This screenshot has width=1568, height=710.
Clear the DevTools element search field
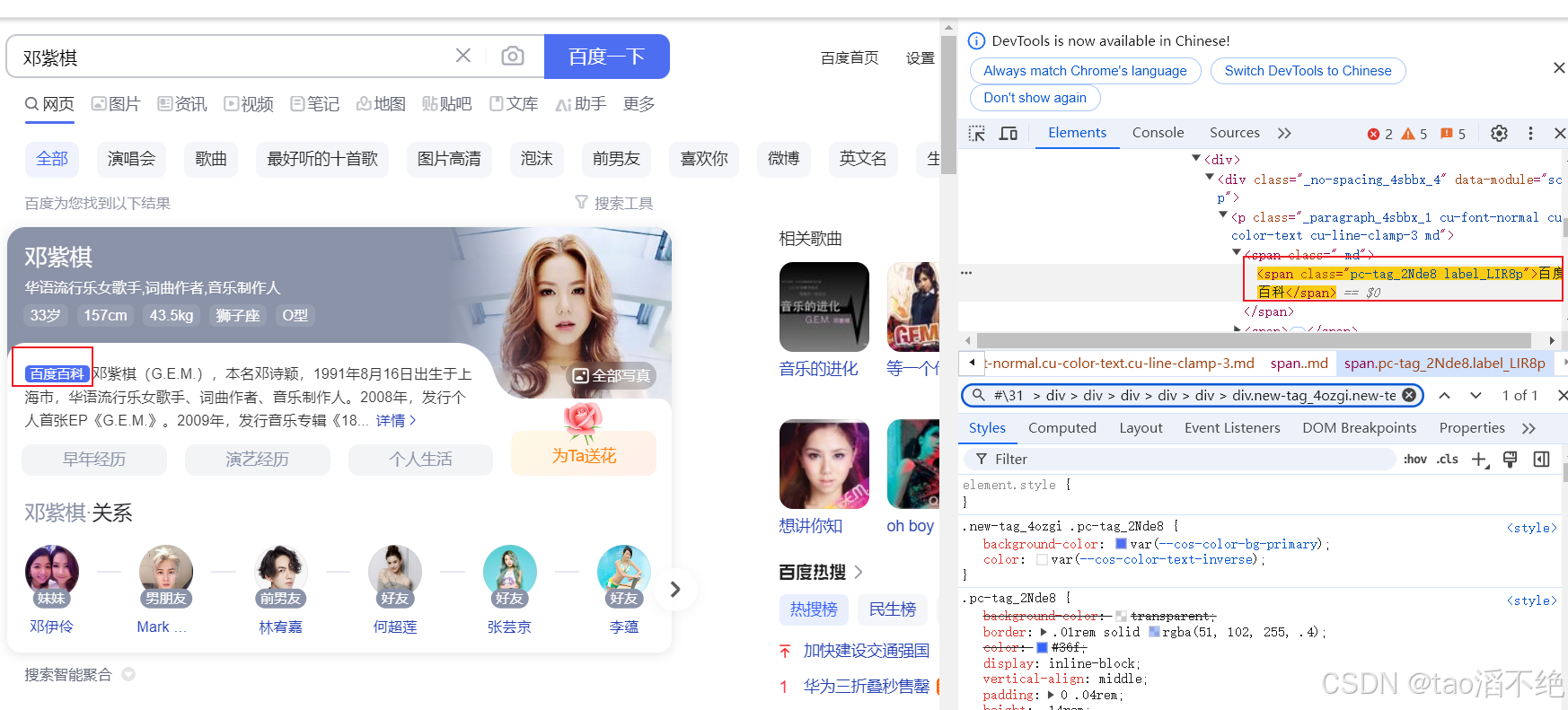click(1409, 395)
